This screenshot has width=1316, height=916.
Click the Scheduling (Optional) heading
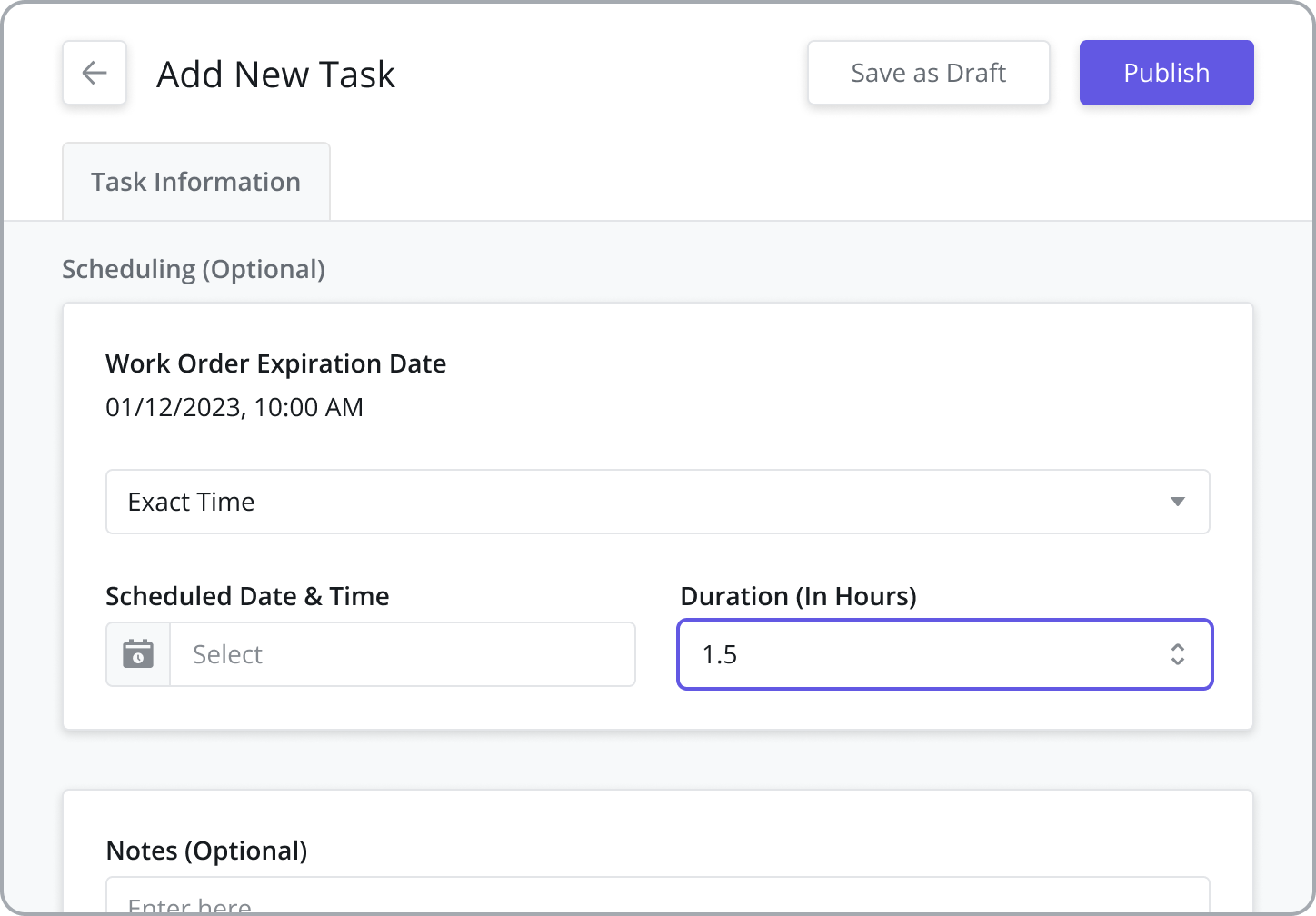click(194, 270)
